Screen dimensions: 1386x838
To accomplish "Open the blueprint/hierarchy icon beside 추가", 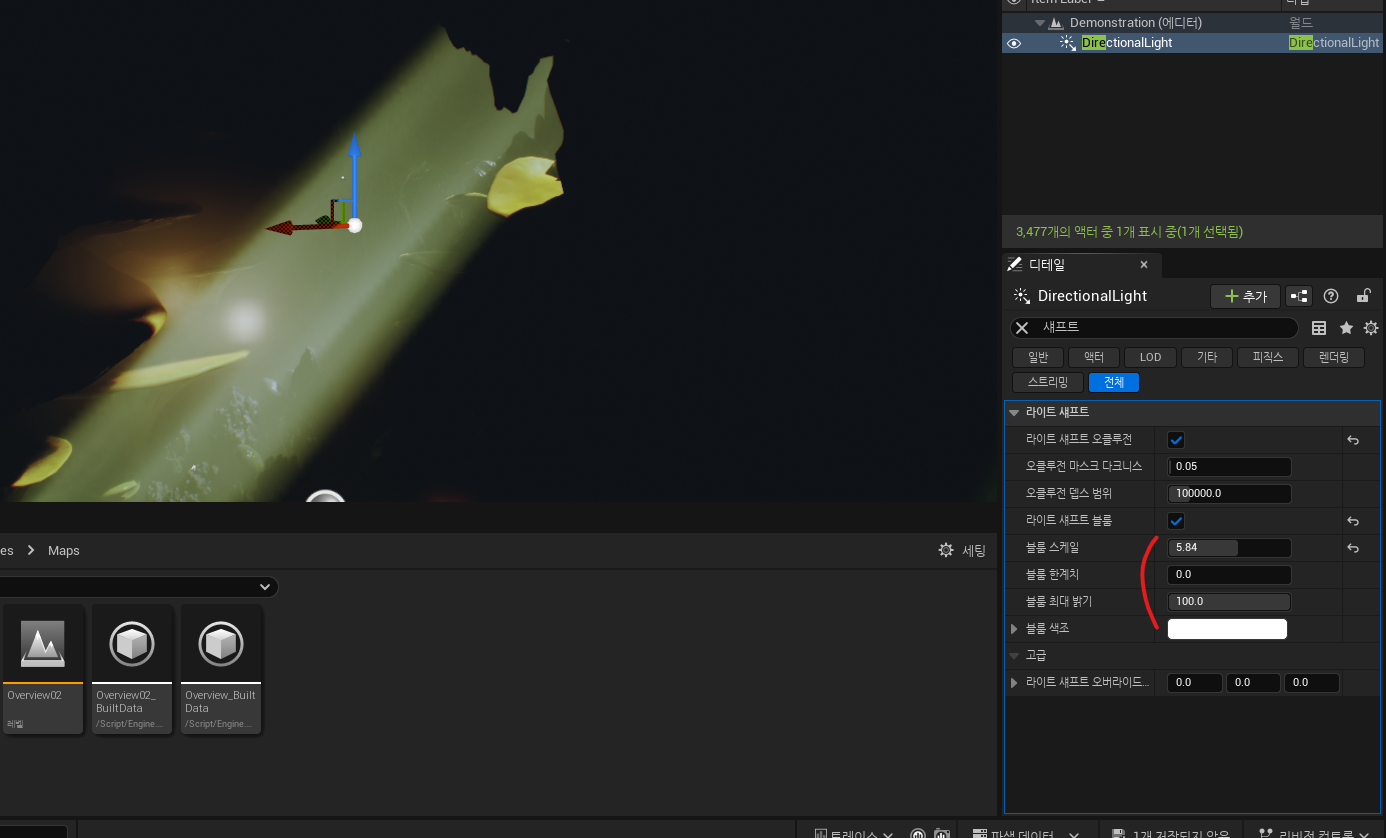I will click(1299, 296).
